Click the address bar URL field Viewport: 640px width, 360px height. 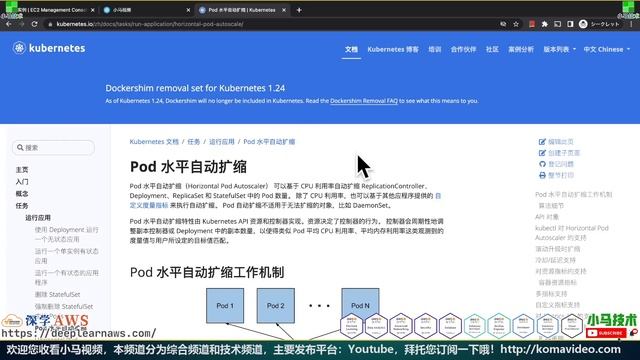click(269, 24)
